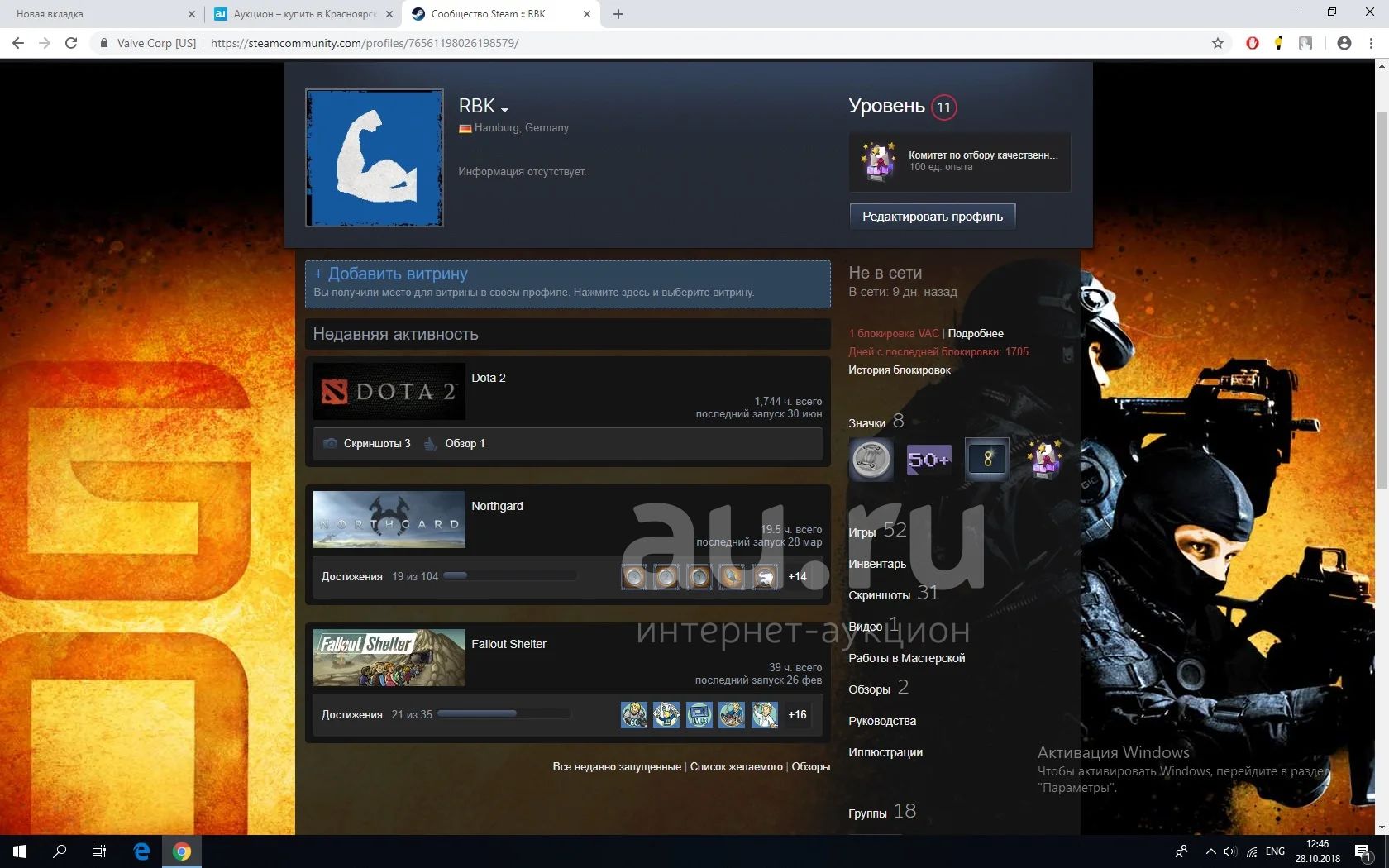Viewport: 1389px width, 868px height.
Task: Open Microsoft Edge from the taskbar
Action: (141, 851)
